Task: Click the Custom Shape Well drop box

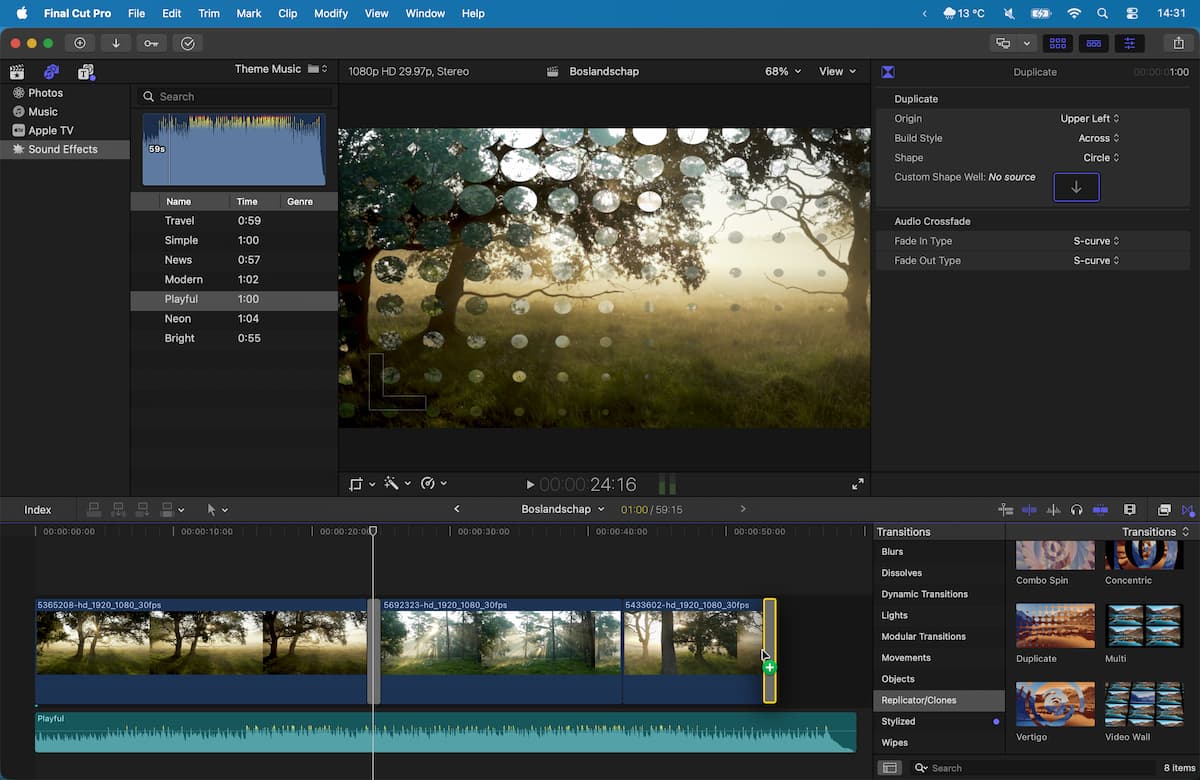Action: pyautogui.click(x=1076, y=187)
